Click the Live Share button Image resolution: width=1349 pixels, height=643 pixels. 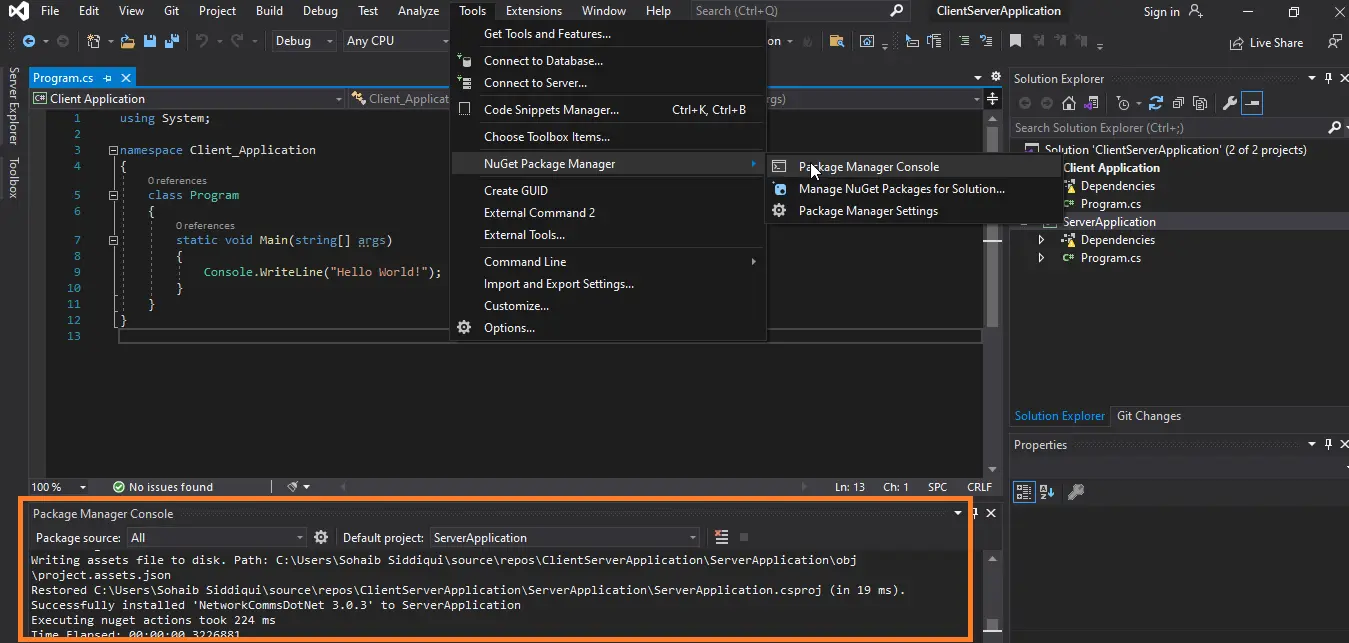tap(1267, 42)
